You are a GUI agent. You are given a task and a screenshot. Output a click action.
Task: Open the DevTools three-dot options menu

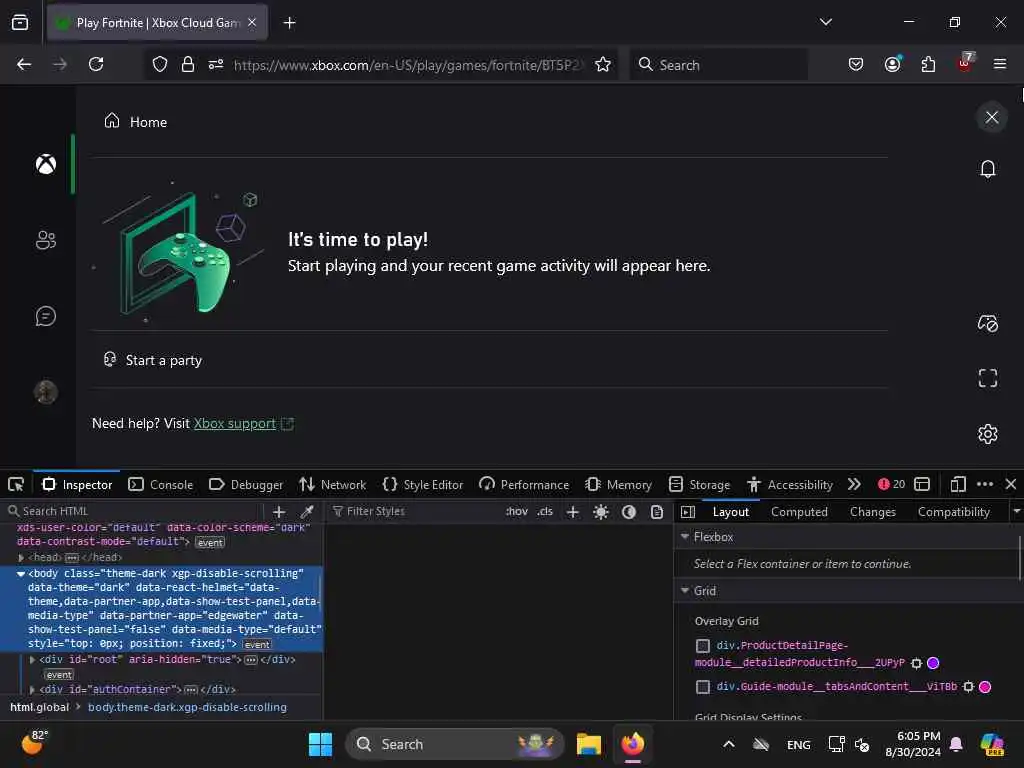click(984, 485)
